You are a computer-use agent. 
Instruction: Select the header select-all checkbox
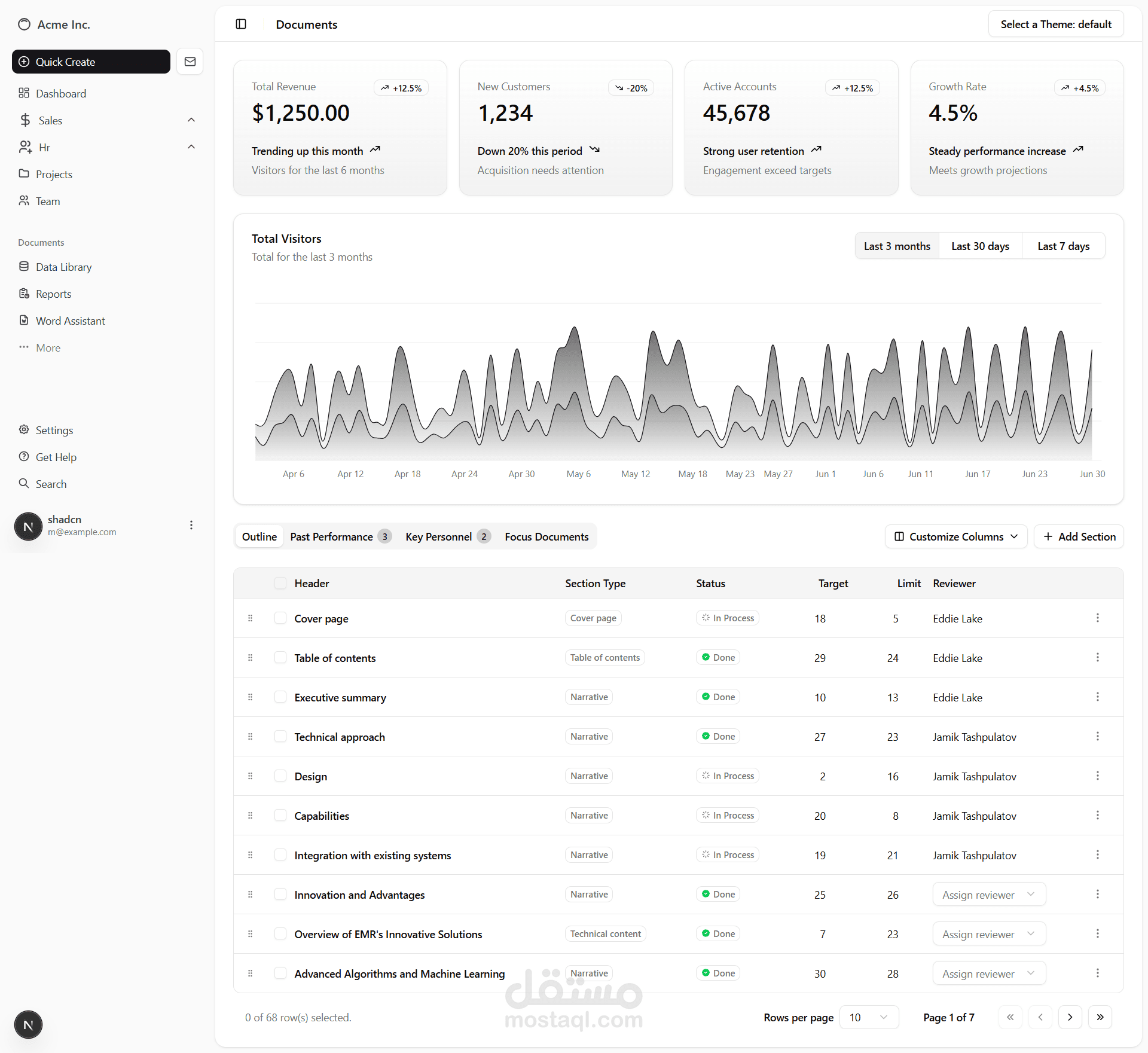pyautogui.click(x=280, y=583)
